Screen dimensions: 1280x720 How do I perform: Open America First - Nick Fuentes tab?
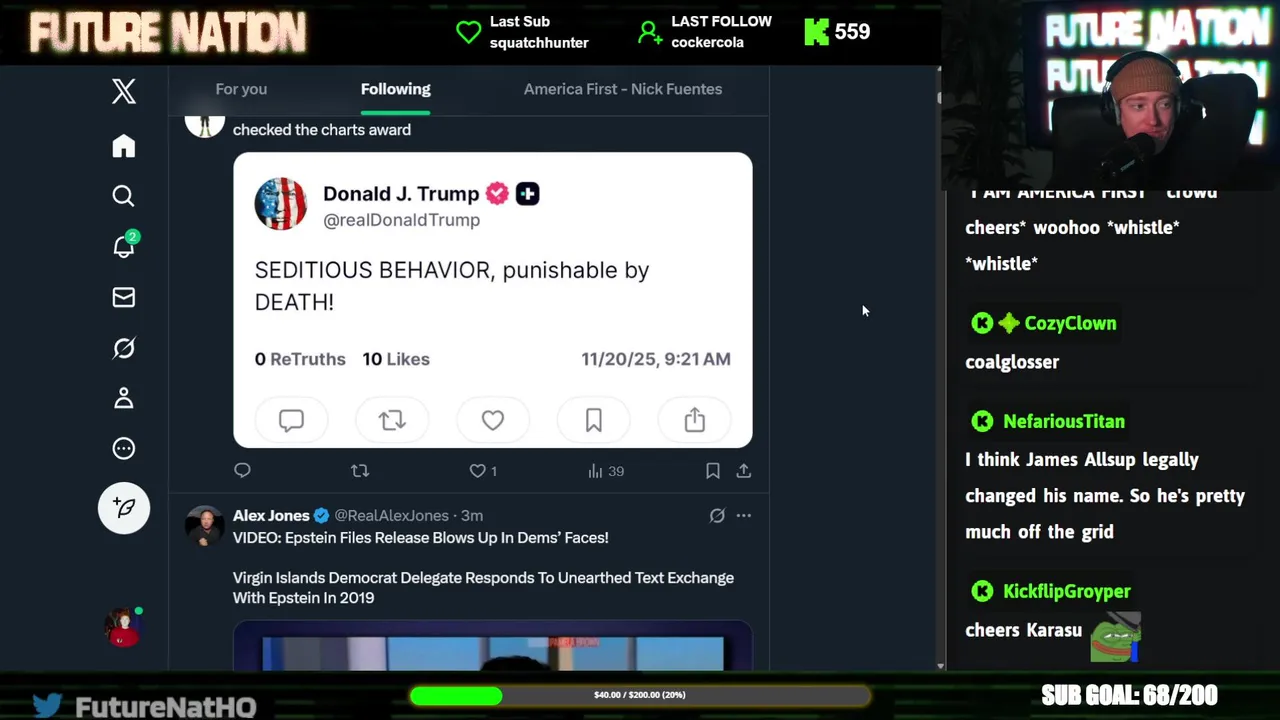[623, 89]
